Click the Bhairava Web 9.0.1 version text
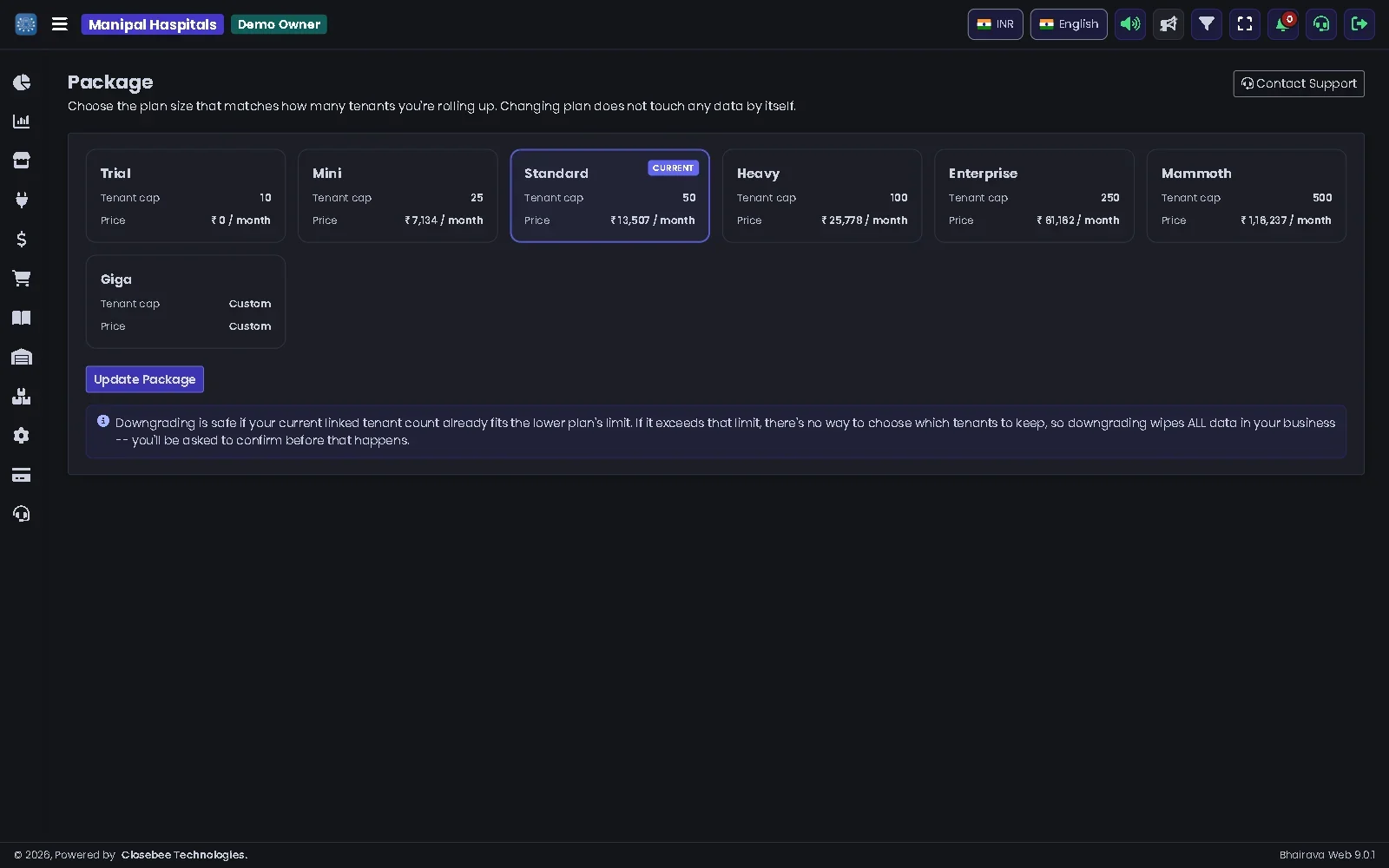Screen dimensions: 1389x868 point(1327,855)
